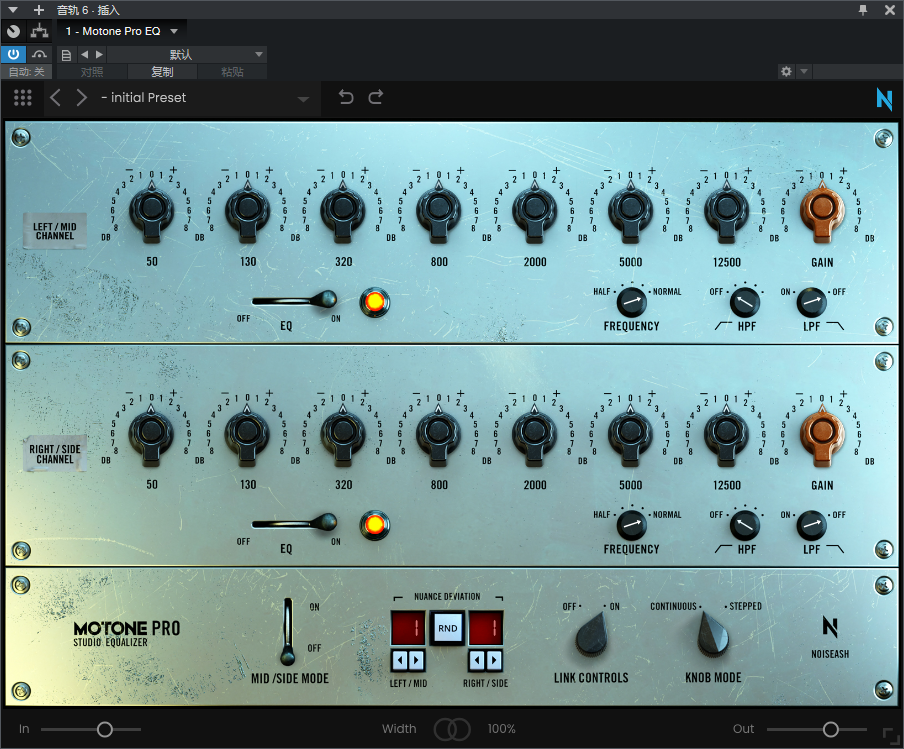Open the window menu triangle at top-left
This screenshot has height=749, width=904.
(13, 10)
